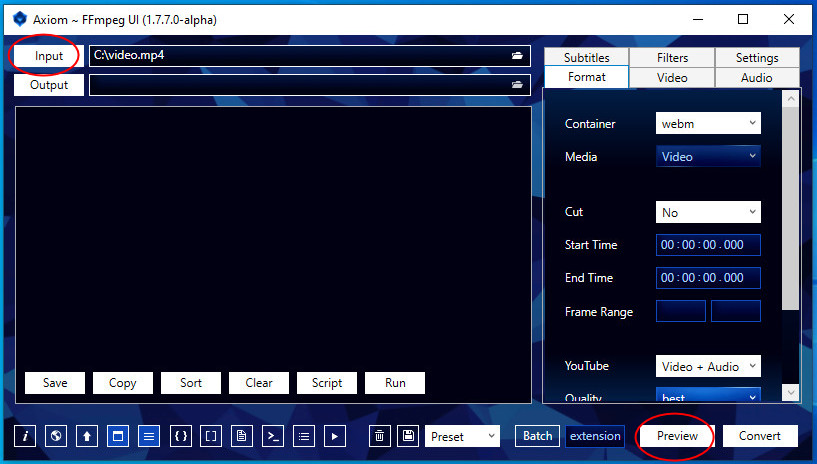Click the End Time field
The image size is (817, 464).
[x=708, y=278]
